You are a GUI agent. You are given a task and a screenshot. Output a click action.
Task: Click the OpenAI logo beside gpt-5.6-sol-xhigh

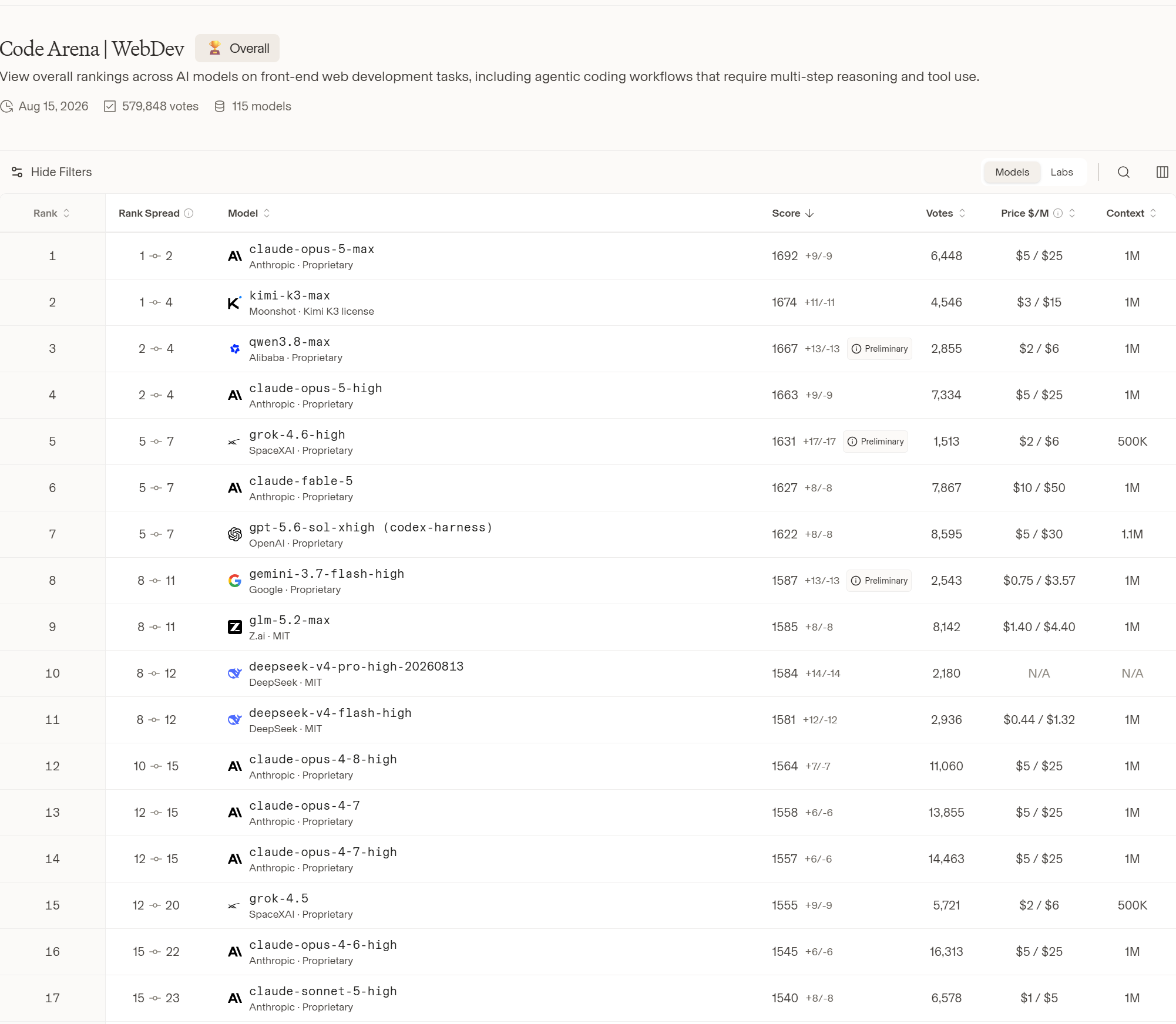tap(234, 534)
